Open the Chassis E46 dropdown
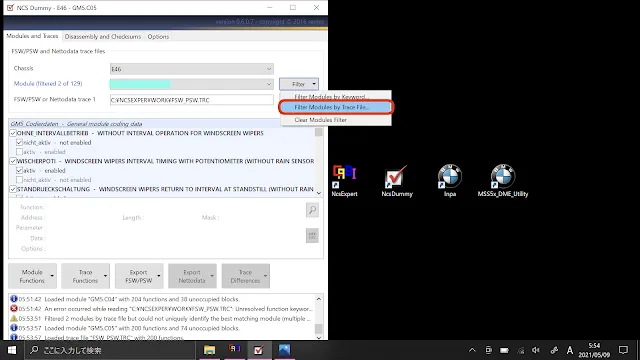The width and height of the screenshot is (640, 360). (191, 69)
